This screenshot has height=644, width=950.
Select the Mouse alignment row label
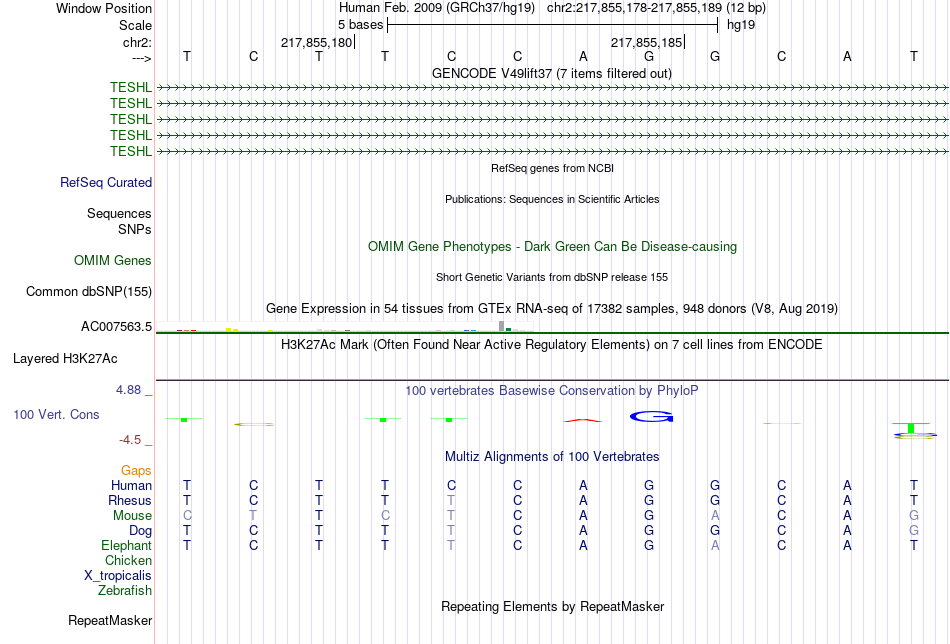(132, 516)
